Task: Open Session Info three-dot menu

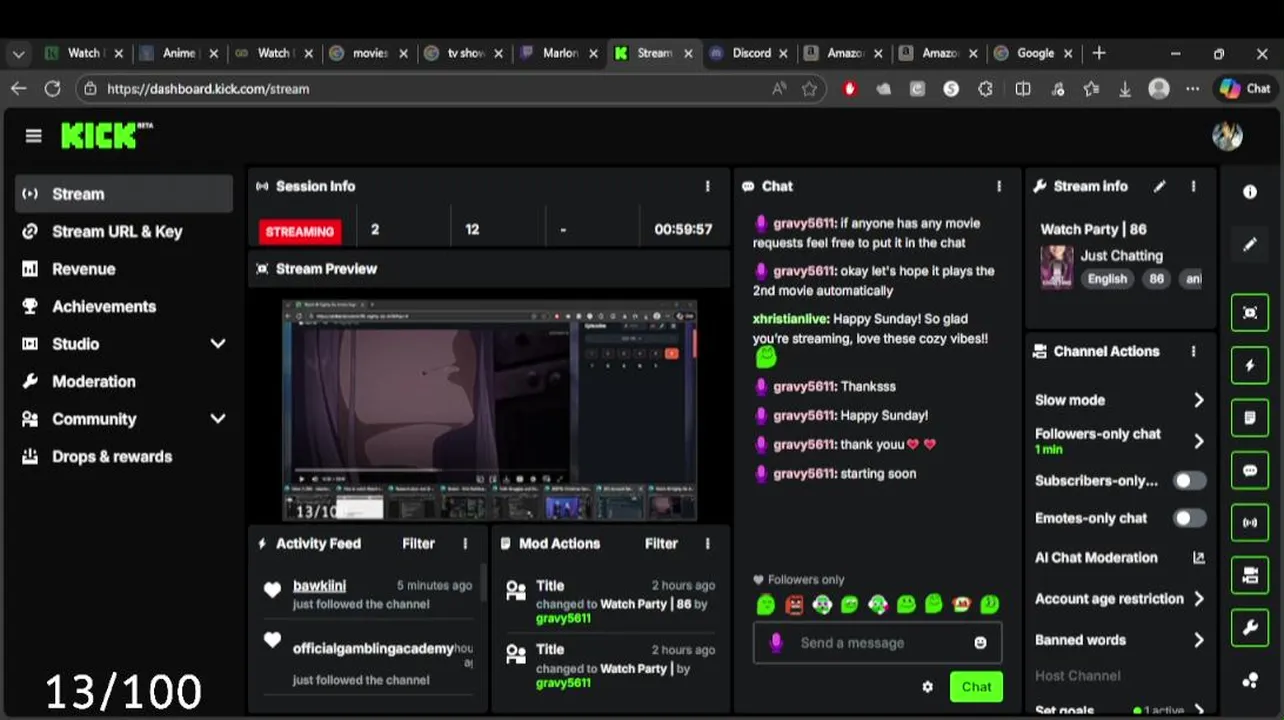Action: [708, 186]
